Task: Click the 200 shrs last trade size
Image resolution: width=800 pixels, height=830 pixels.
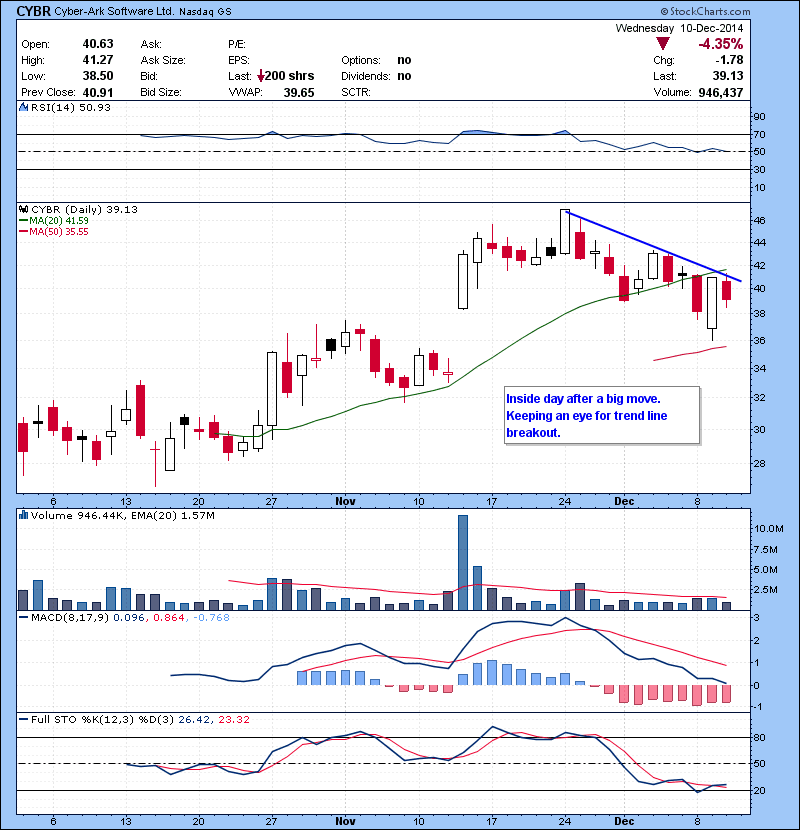Action: tap(290, 76)
